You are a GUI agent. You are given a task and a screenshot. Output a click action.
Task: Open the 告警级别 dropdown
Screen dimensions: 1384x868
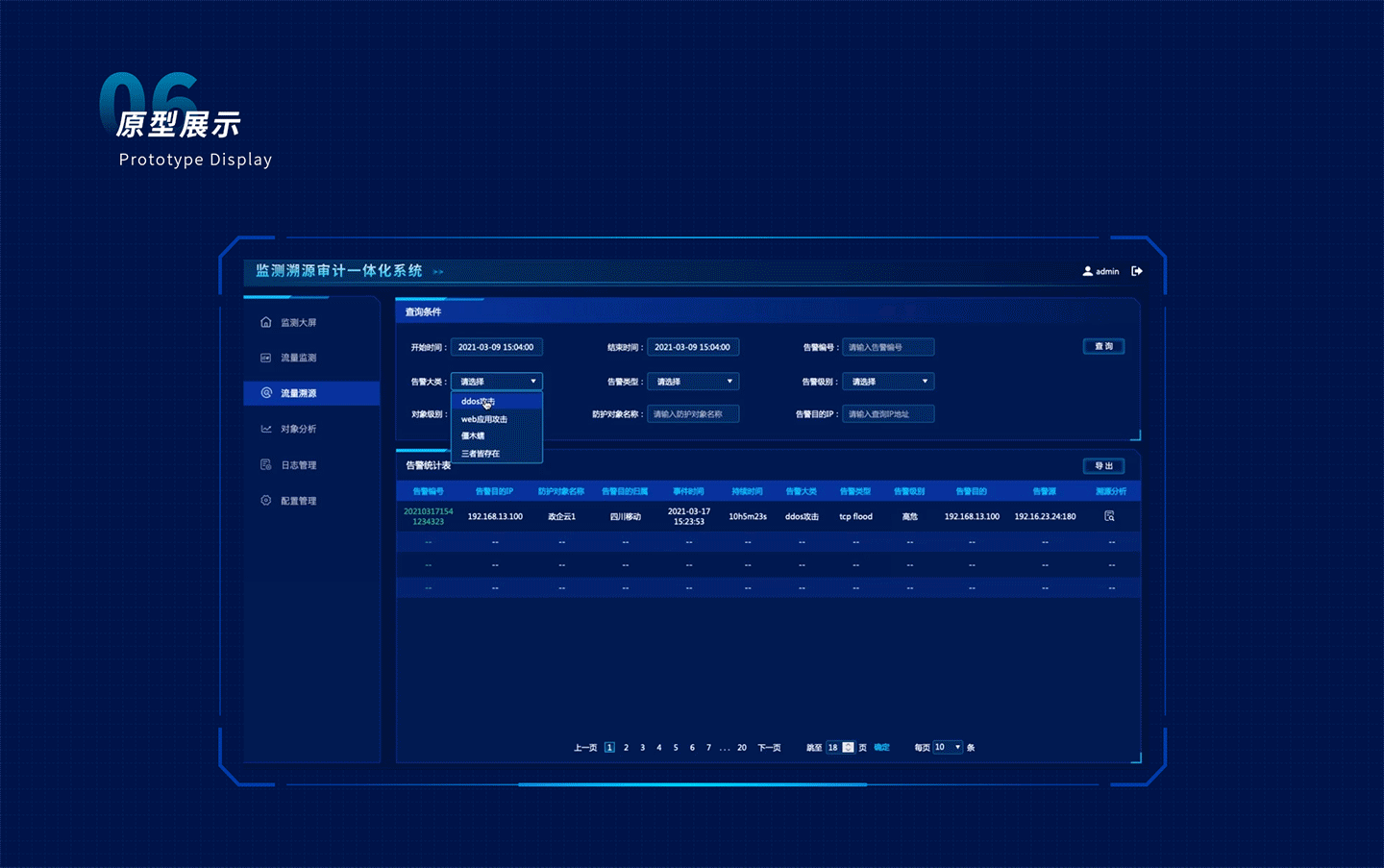[888, 382]
